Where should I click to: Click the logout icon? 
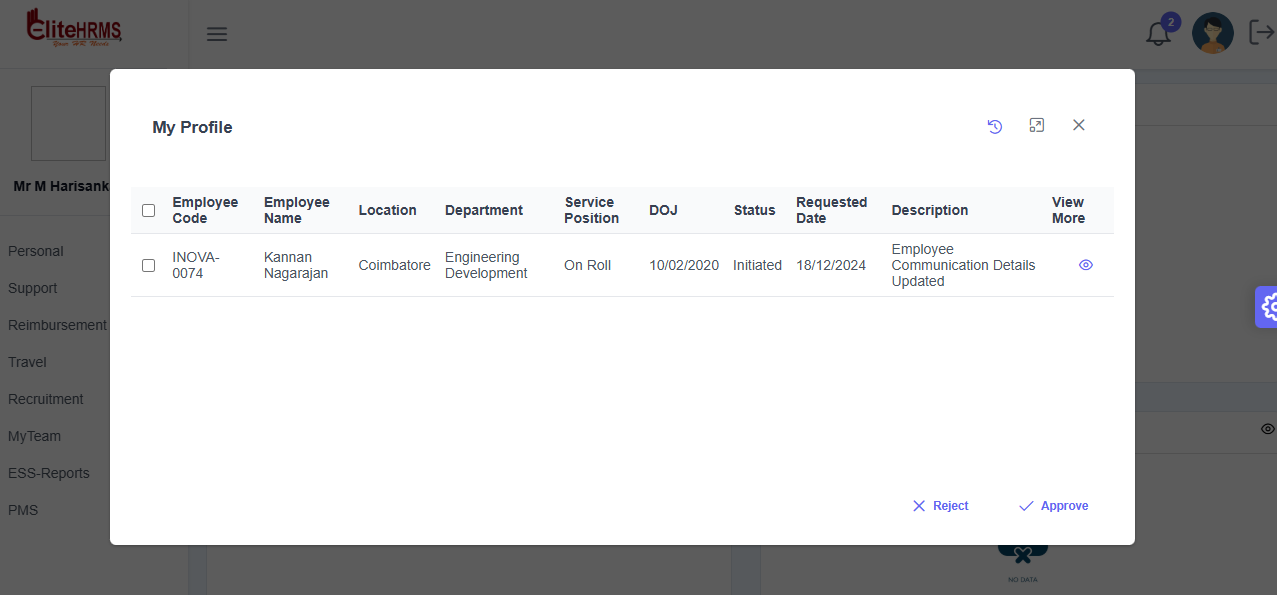1261,33
